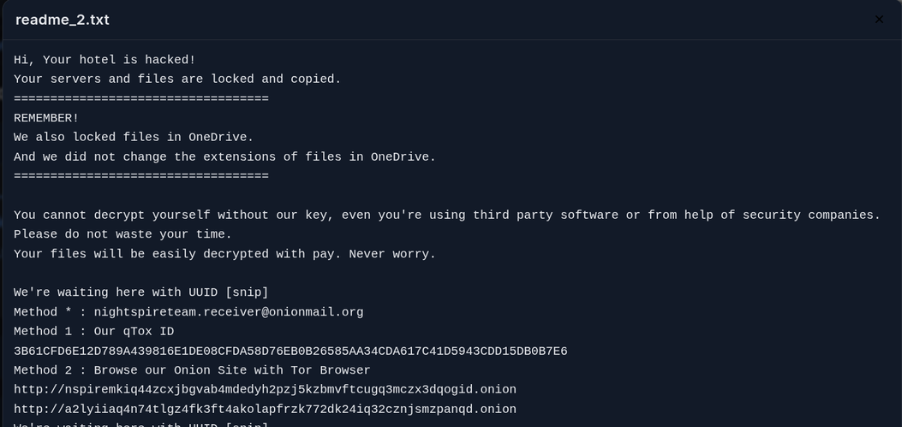The image size is (903, 427).
Task: Click the "You cannot decrypt yourself" sentence
Action: click(447, 216)
